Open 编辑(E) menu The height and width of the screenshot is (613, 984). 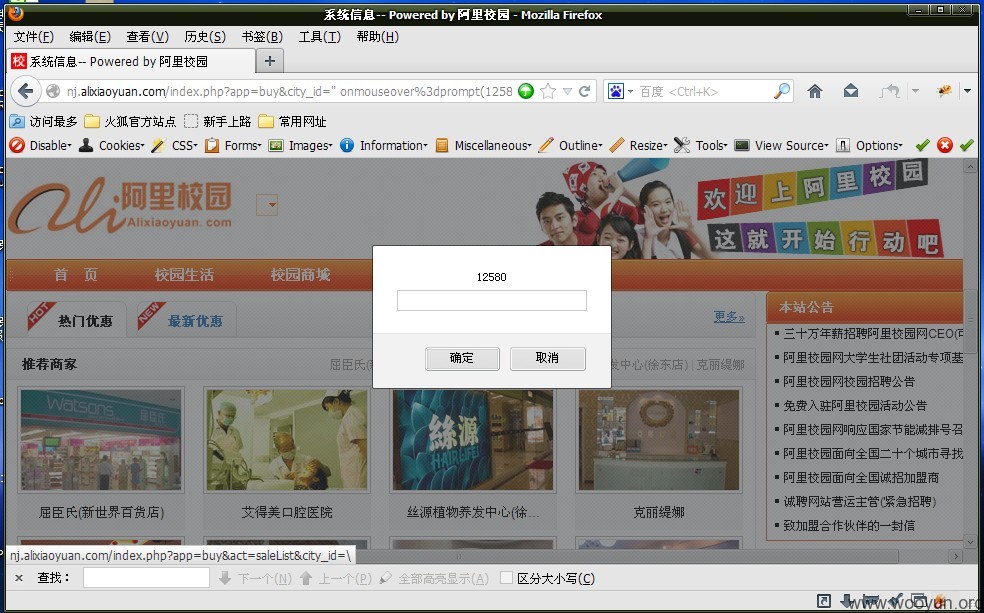(90, 37)
